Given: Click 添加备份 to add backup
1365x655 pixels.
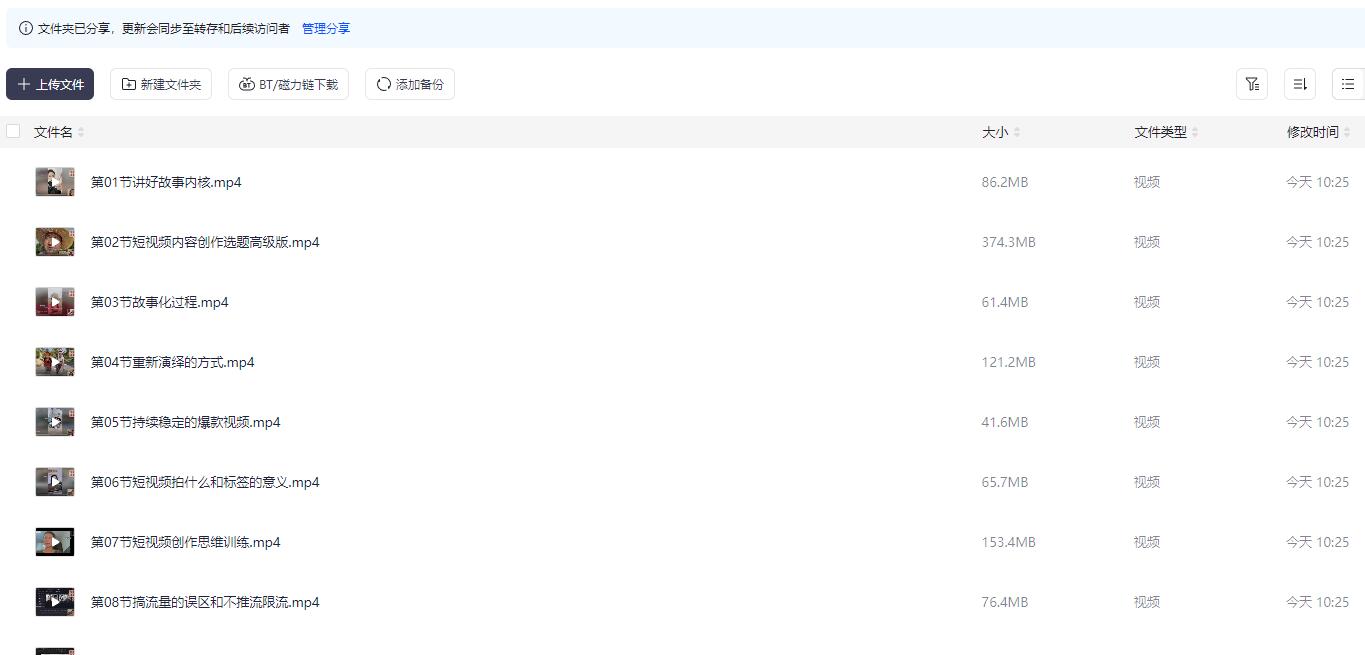Looking at the screenshot, I should tap(410, 85).
